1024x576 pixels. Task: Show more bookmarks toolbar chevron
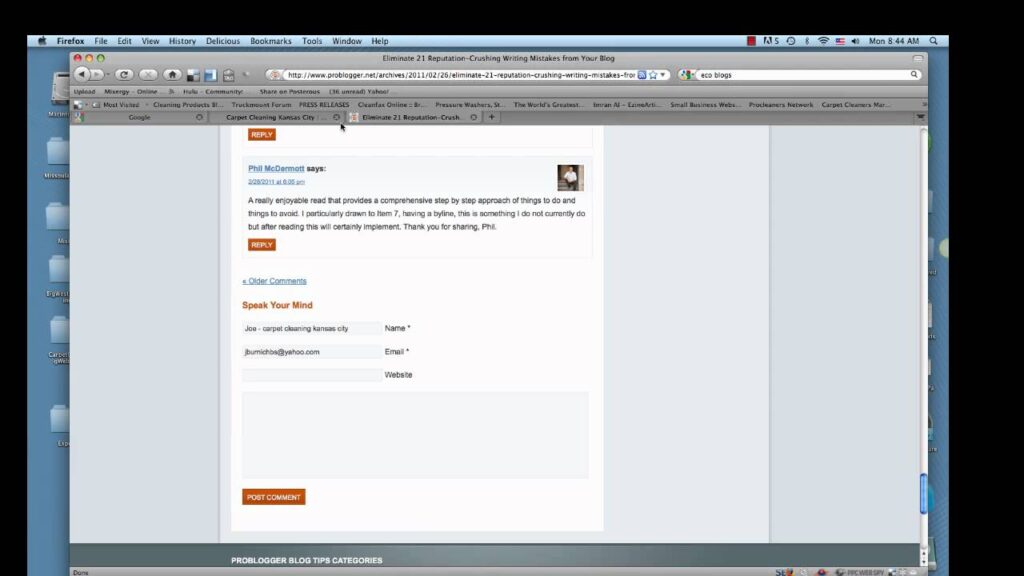(x=923, y=104)
